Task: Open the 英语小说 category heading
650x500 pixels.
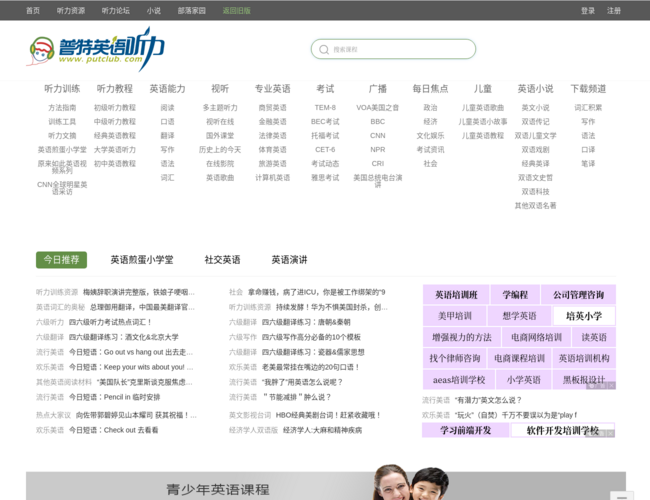Action: (x=535, y=89)
